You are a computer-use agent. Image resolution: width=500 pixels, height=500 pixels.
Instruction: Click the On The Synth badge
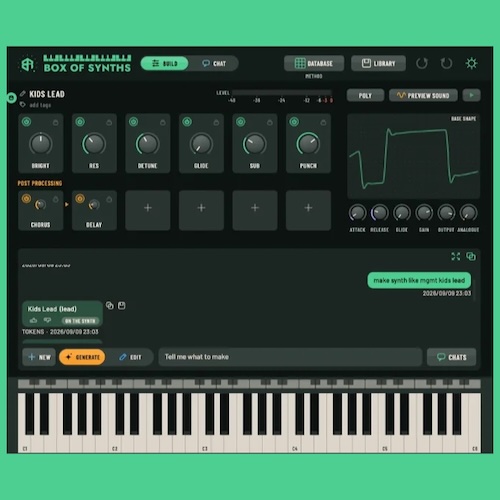(x=80, y=321)
